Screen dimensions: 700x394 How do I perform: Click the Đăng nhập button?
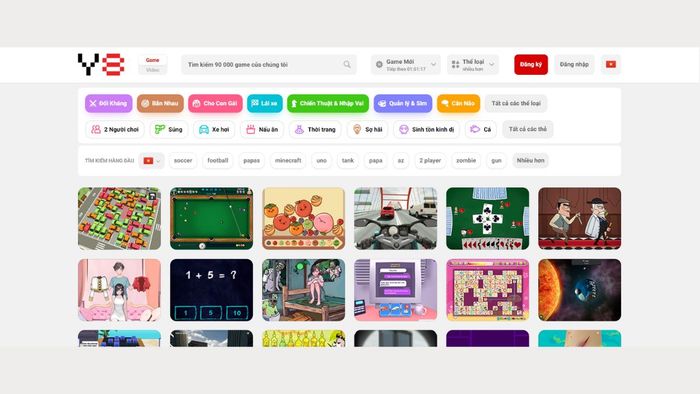pyautogui.click(x=574, y=64)
